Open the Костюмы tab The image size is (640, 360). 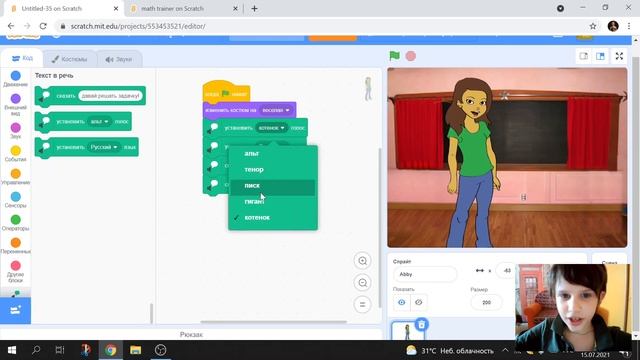[69, 59]
